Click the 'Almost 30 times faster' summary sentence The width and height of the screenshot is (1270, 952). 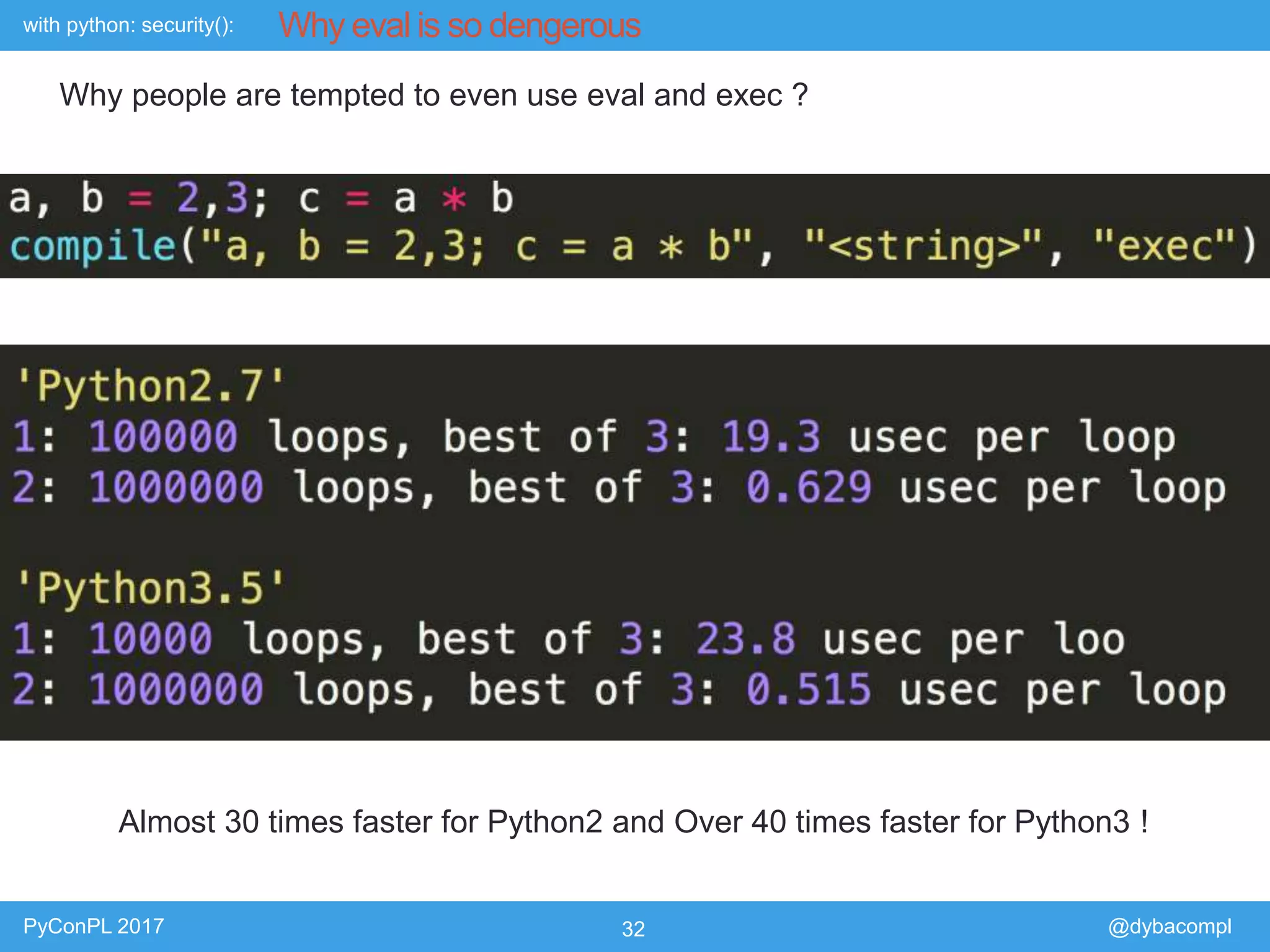[633, 822]
